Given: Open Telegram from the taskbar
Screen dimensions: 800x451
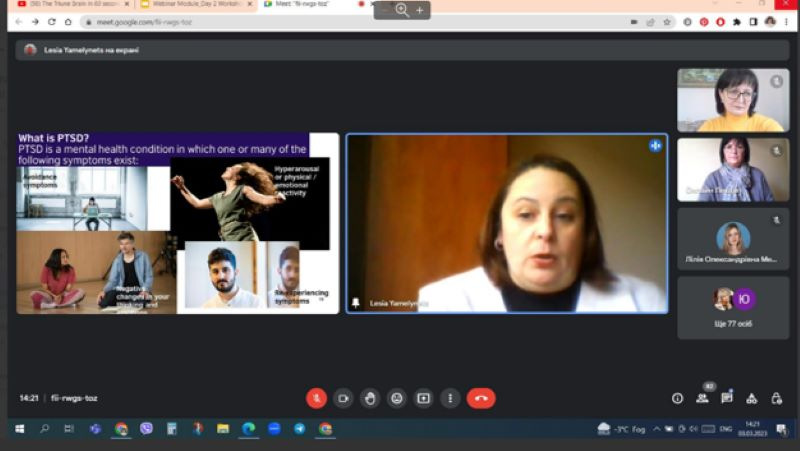Looking at the screenshot, I should tap(299, 429).
